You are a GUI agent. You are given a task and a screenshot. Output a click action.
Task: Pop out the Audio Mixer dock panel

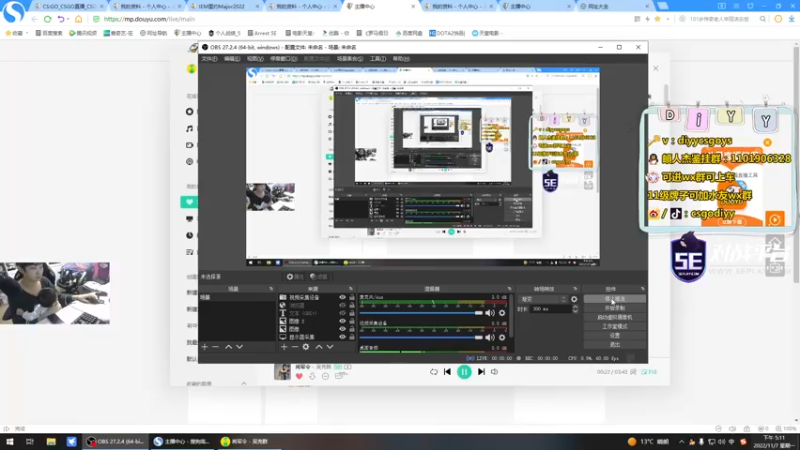click(x=509, y=289)
